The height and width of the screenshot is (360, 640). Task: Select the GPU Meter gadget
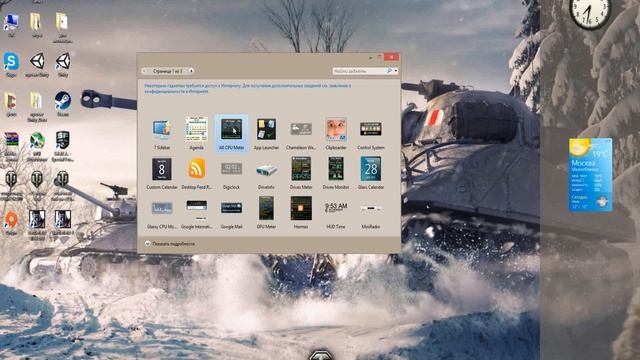pyautogui.click(x=266, y=213)
